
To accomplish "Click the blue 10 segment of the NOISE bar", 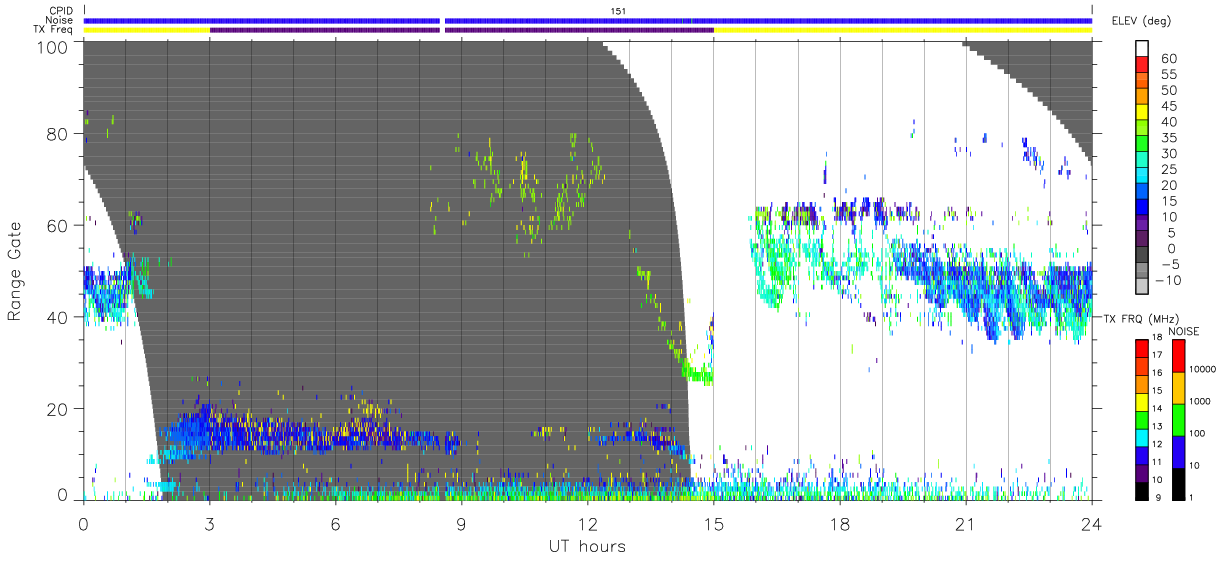I will pos(1178,452).
